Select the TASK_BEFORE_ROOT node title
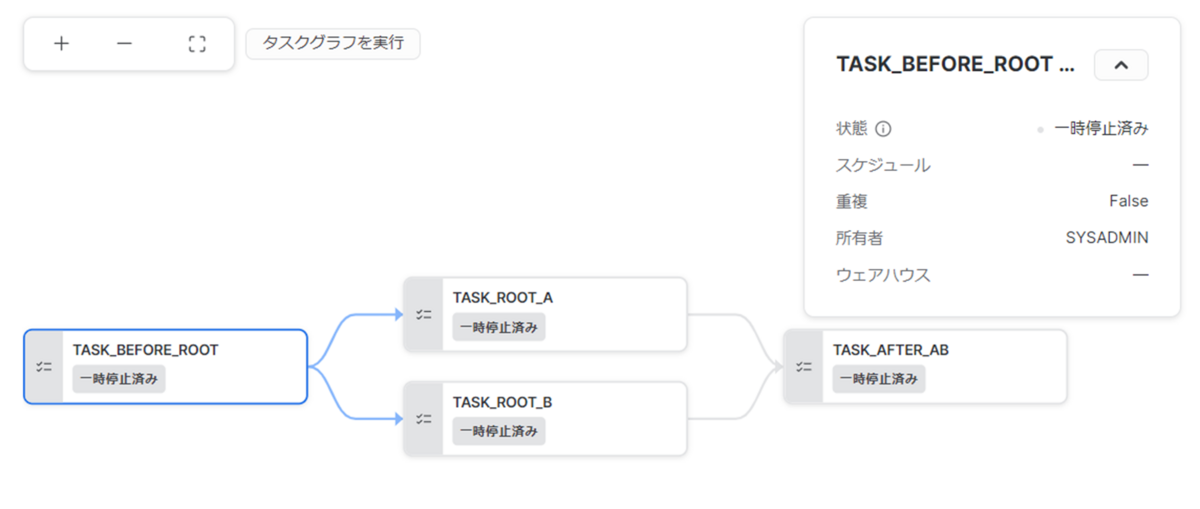This screenshot has height=509, width=1200. (146, 350)
